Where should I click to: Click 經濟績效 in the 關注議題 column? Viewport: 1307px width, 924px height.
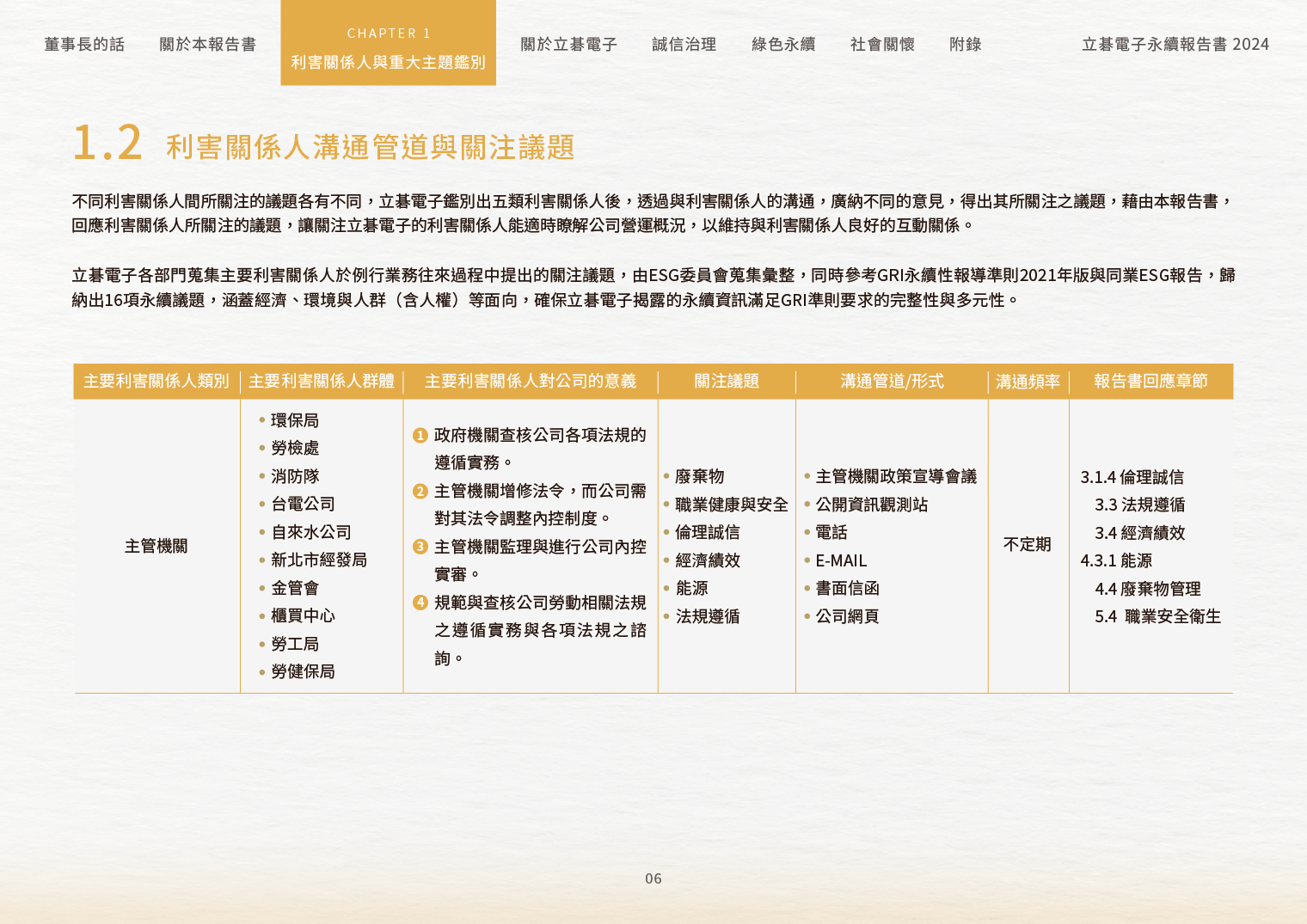coord(708,560)
